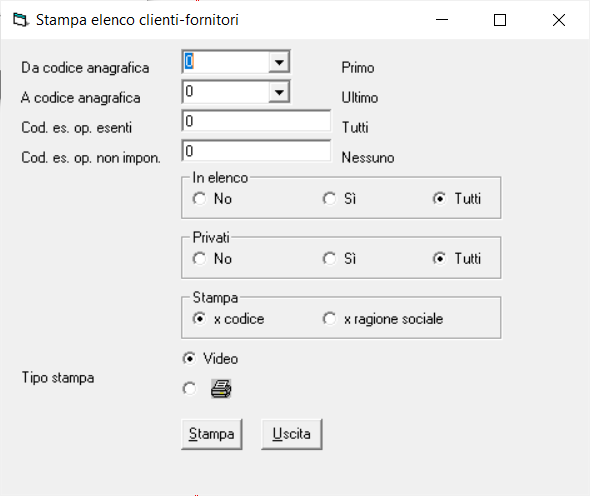The width and height of the screenshot is (590, 496).
Task: Open the Da codice anagrafica dropdown arrow
Action: pyautogui.click(x=279, y=62)
